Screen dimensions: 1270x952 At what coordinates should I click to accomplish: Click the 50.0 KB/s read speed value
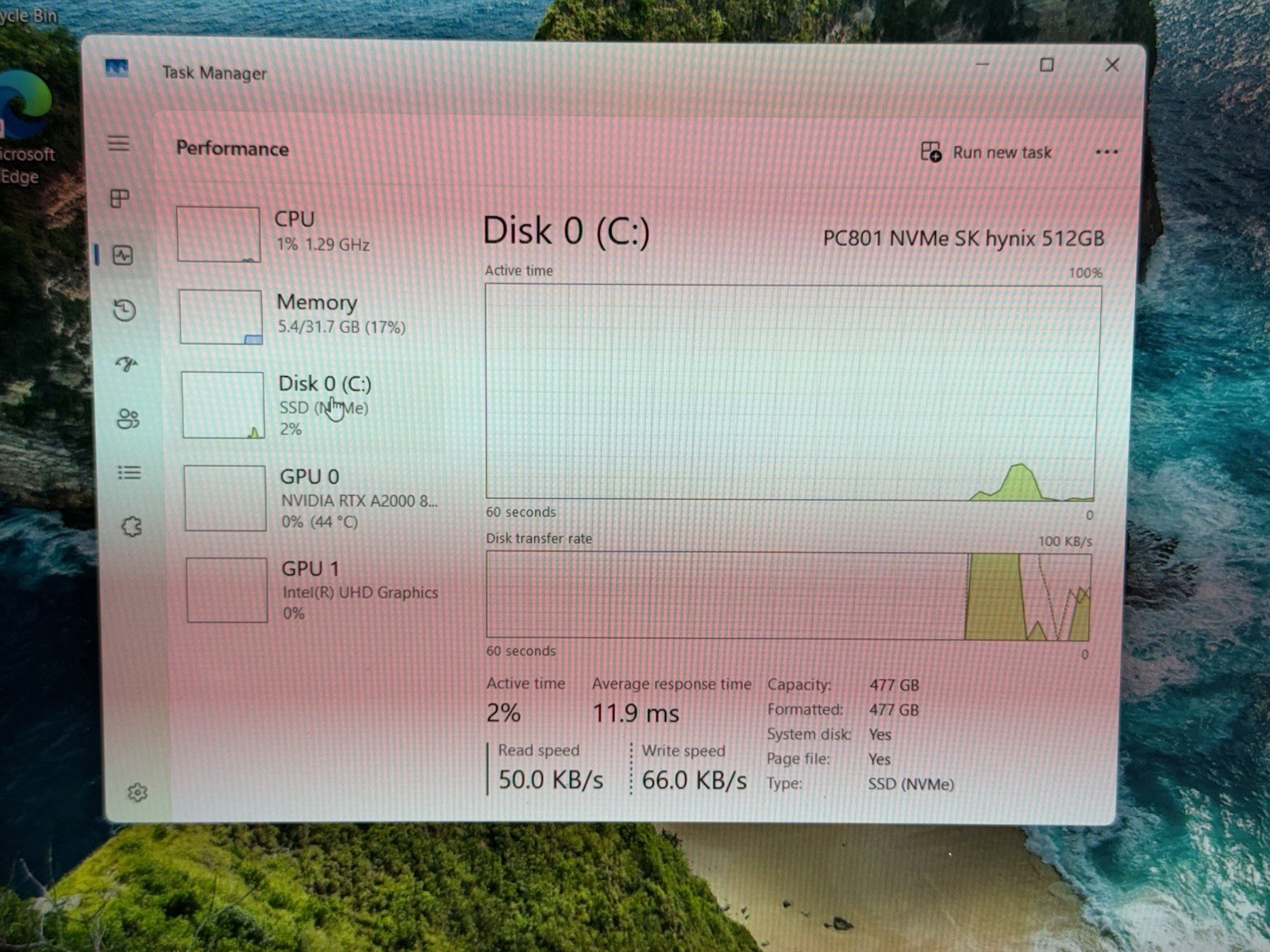tap(551, 780)
